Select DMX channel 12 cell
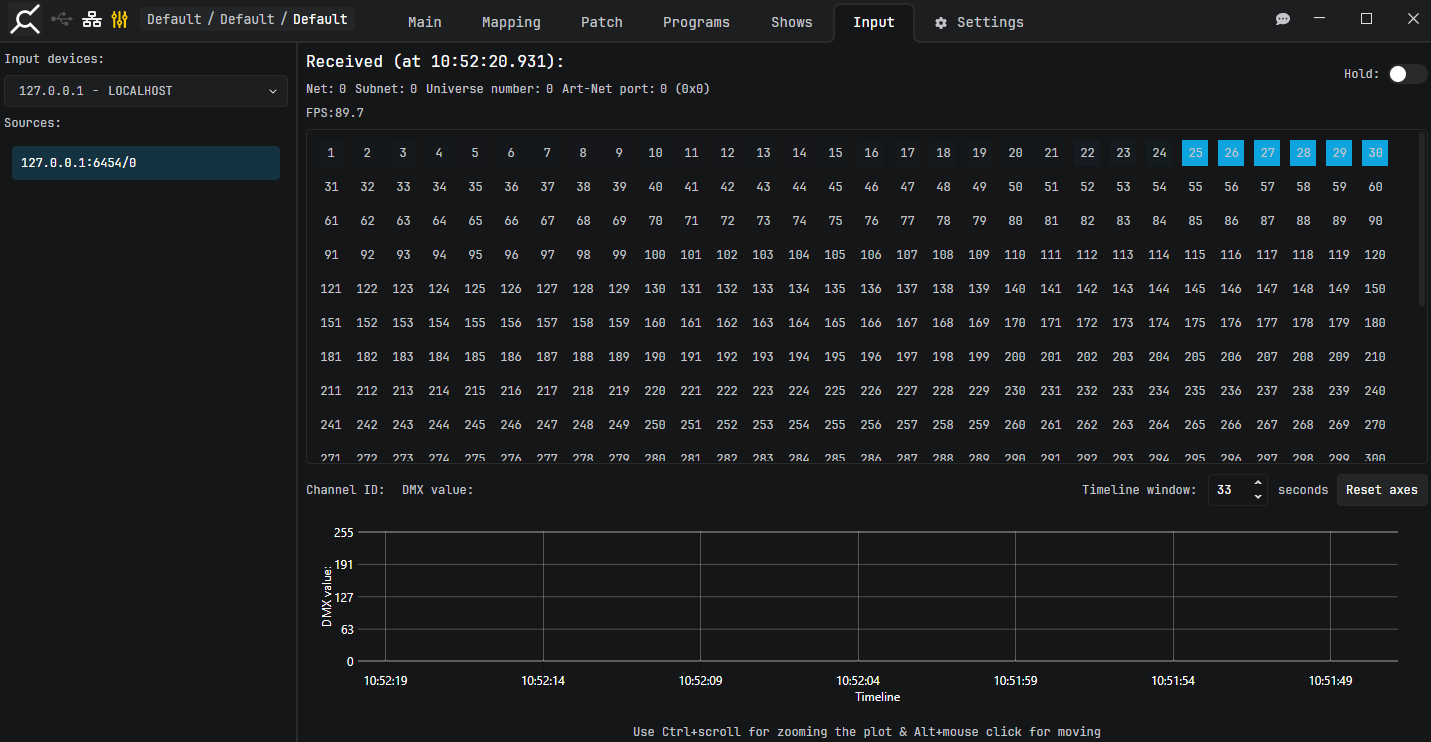Viewport: 1431px width, 742px height. coord(727,153)
